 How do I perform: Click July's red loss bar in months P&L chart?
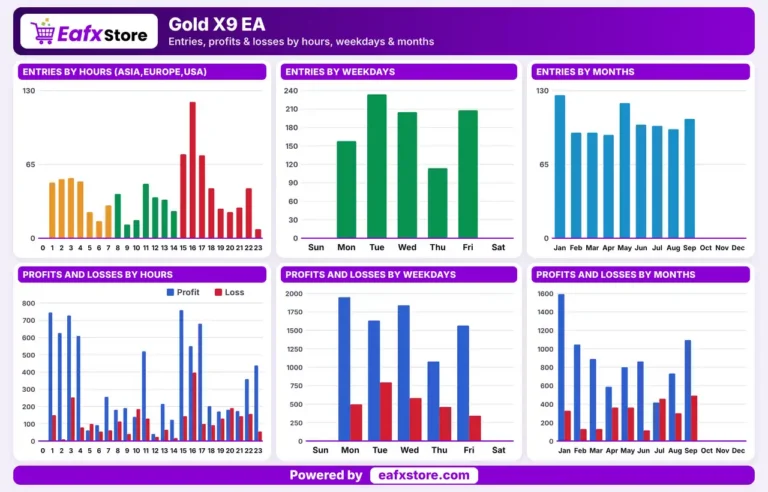(x=662, y=419)
